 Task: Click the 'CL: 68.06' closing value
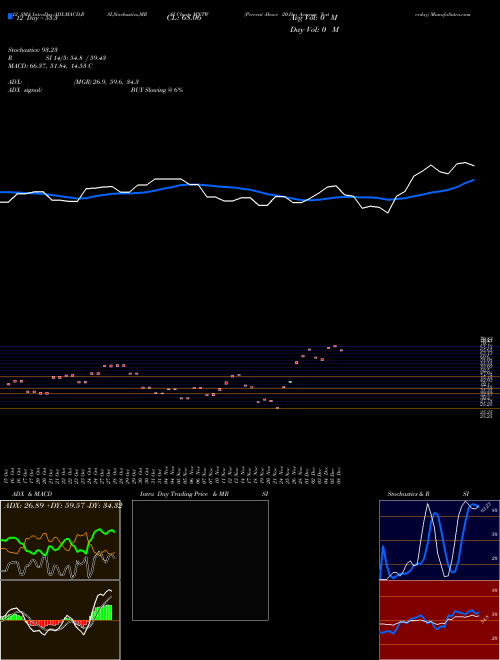click(184, 18)
